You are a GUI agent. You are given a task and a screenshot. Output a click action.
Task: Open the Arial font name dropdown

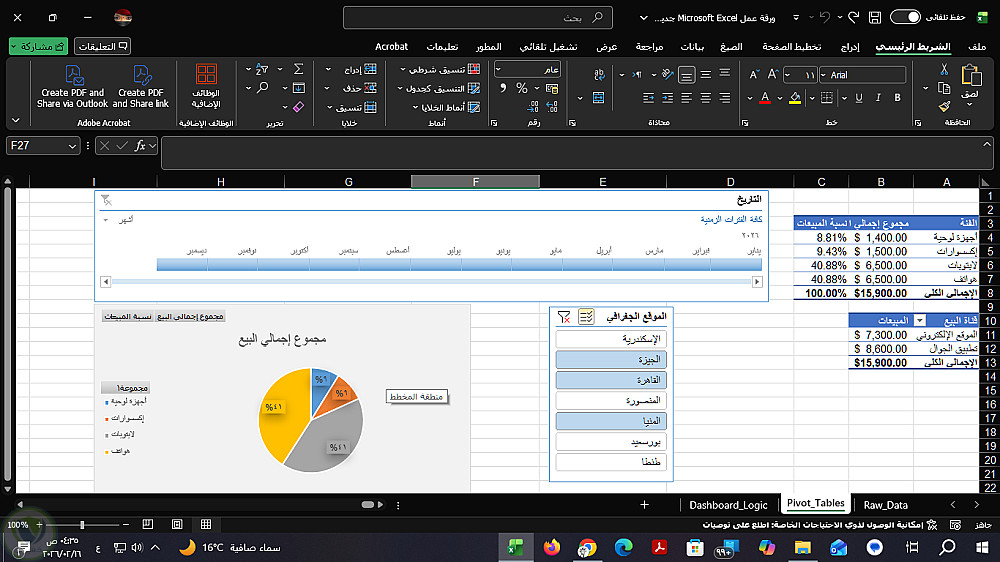(x=824, y=75)
